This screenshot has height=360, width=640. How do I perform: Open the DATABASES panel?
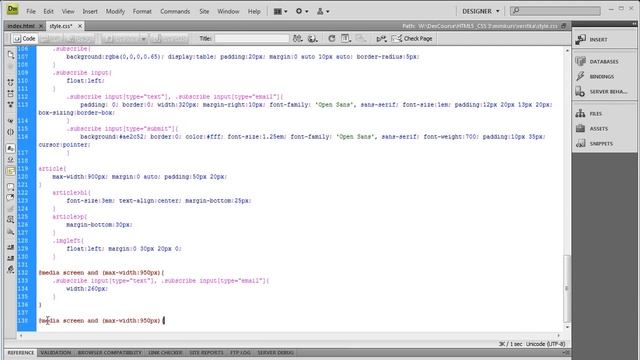[604, 62]
